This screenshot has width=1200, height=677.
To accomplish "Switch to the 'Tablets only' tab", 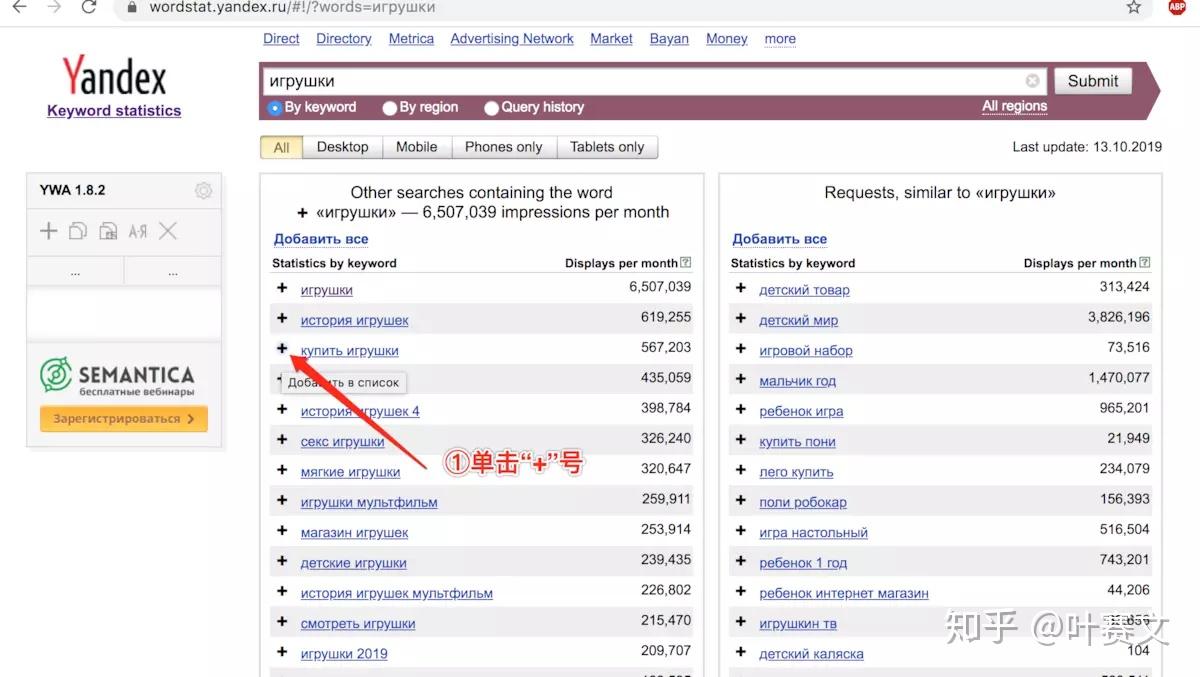I will click(607, 146).
